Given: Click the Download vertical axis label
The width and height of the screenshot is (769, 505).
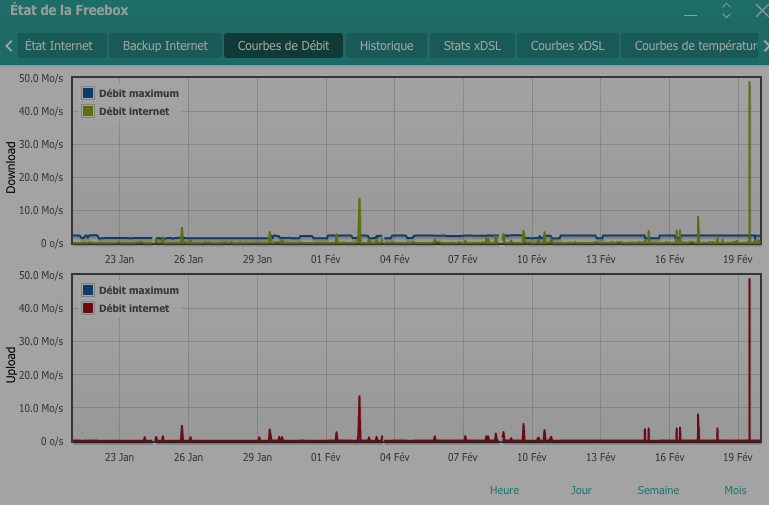Looking at the screenshot, I should [x=11, y=167].
